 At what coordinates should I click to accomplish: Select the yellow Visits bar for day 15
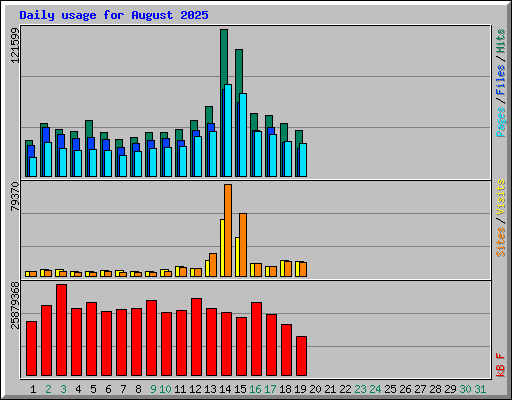click(x=237, y=257)
